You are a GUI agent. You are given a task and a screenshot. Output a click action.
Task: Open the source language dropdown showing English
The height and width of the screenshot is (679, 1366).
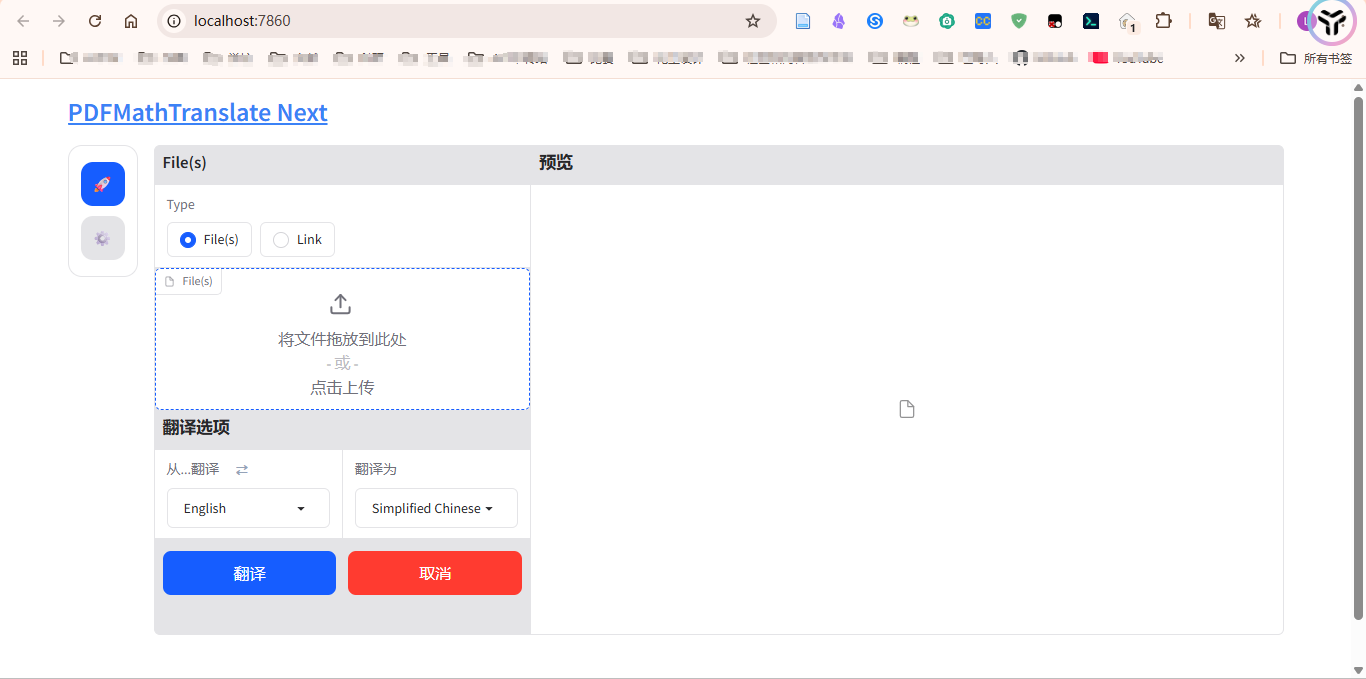coord(248,508)
